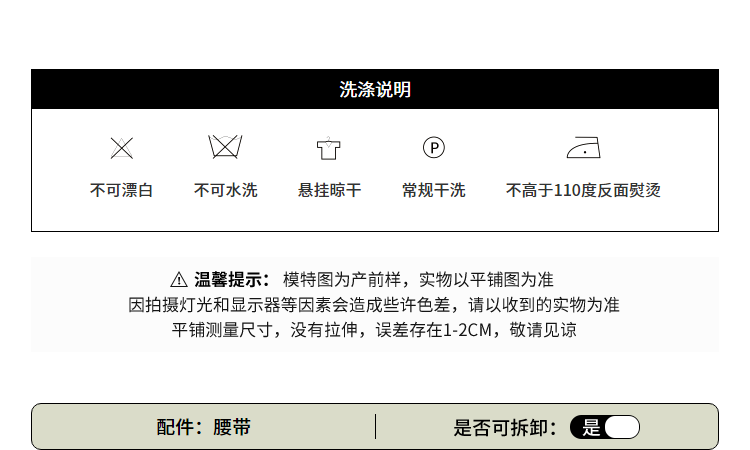Screen dimensions: 750x450
Task: Click the iron icon
Action: tap(583, 148)
